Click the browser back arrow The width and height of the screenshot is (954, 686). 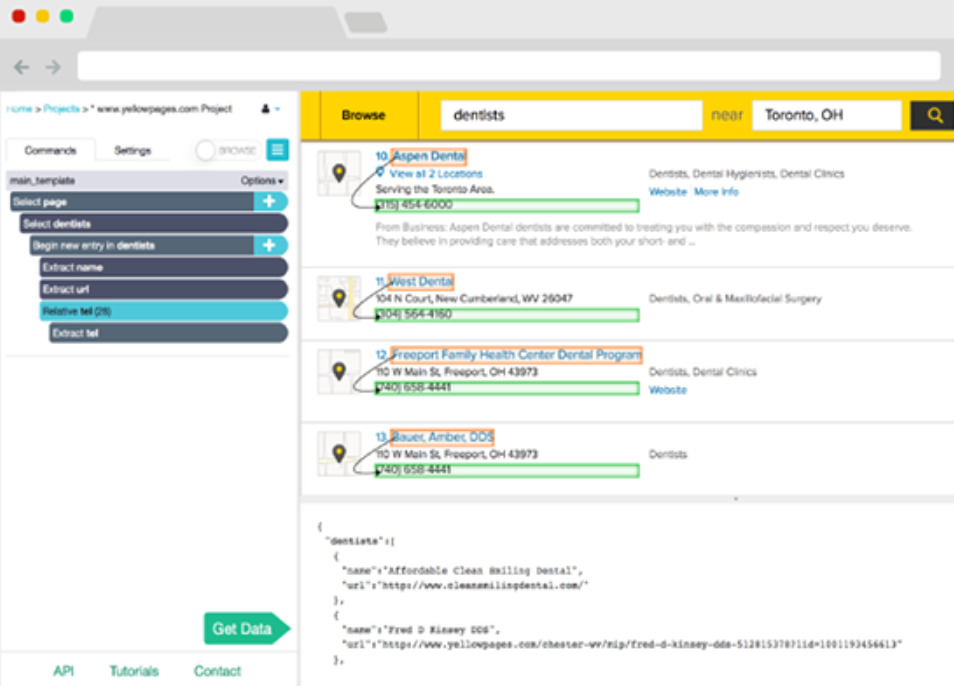pyautogui.click(x=21, y=66)
